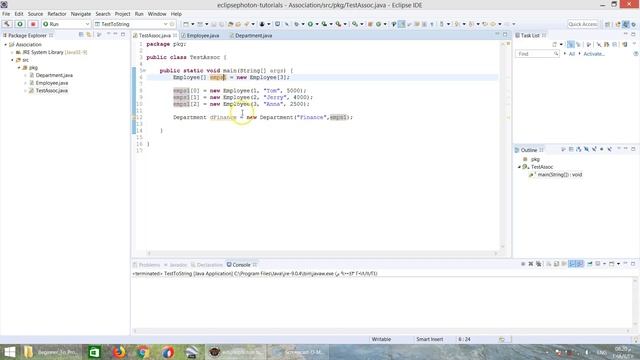The width and height of the screenshot is (640, 360).
Task: Select TestAssoc.java in Package Explorer
Action: click(x=51, y=91)
